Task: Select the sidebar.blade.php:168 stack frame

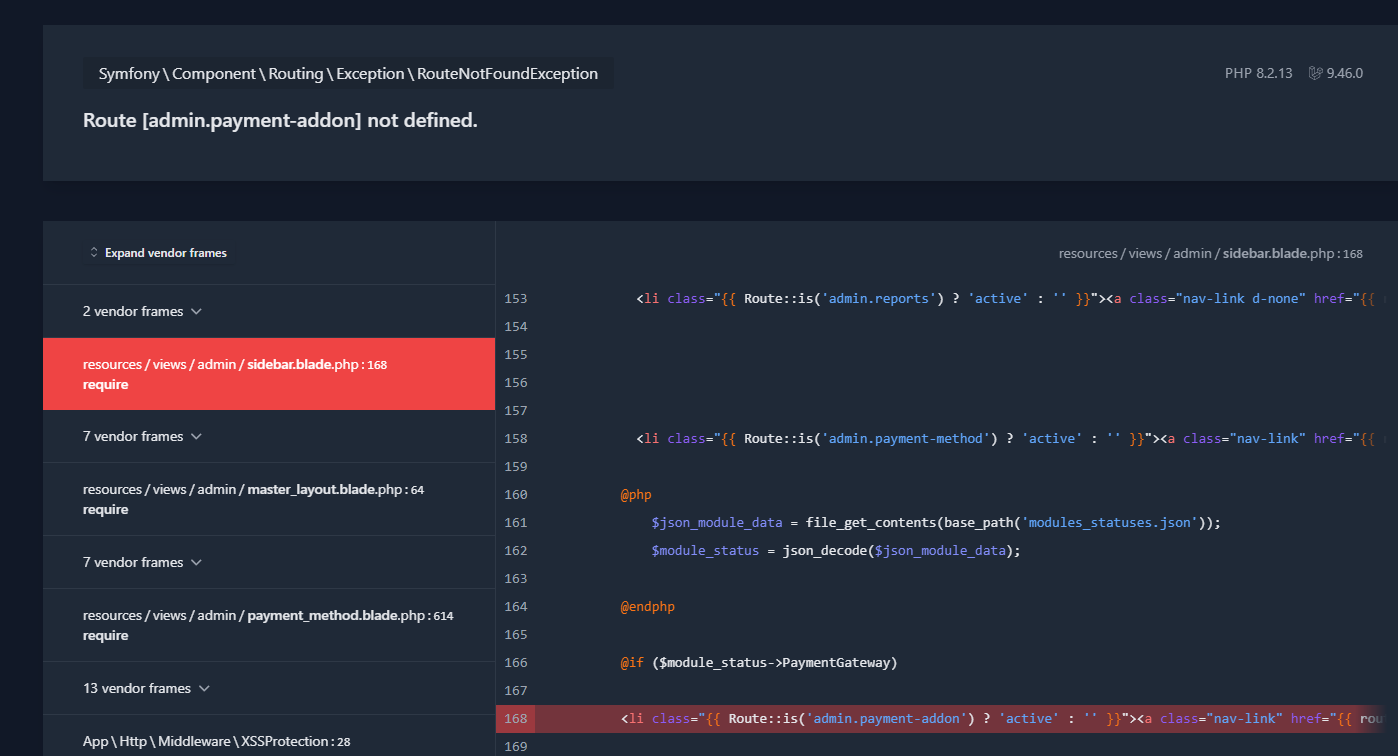Action: tap(269, 374)
